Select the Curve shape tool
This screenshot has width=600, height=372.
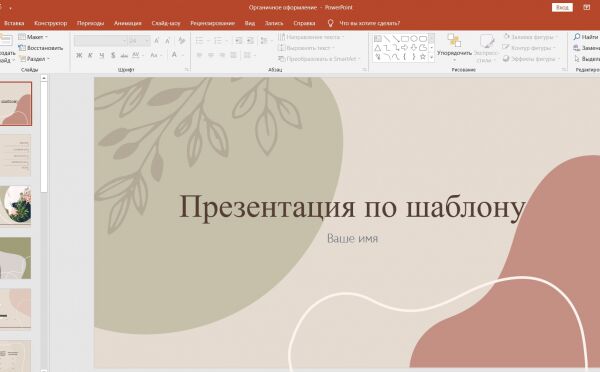coord(396,57)
